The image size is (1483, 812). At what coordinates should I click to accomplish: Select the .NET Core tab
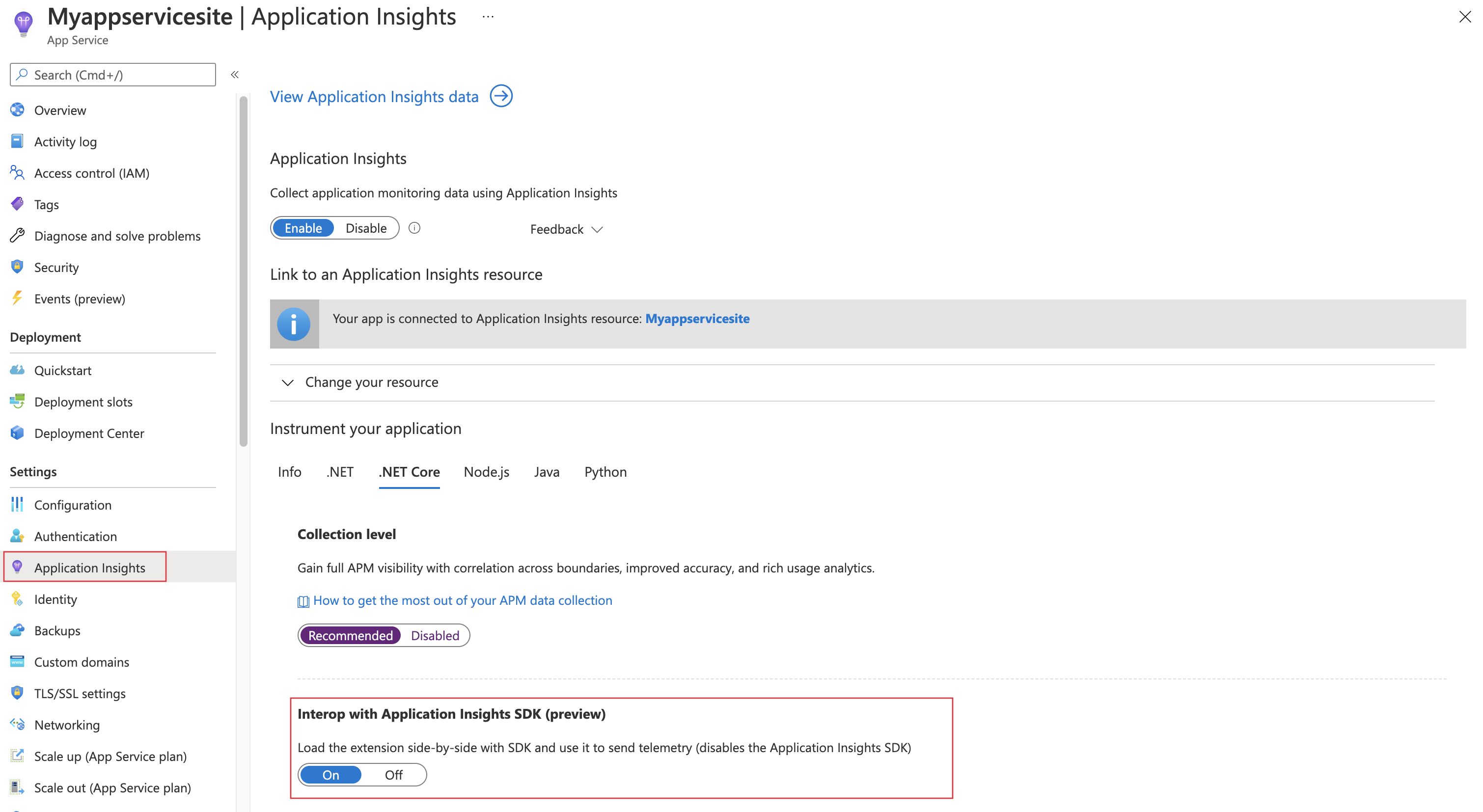(x=409, y=472)
